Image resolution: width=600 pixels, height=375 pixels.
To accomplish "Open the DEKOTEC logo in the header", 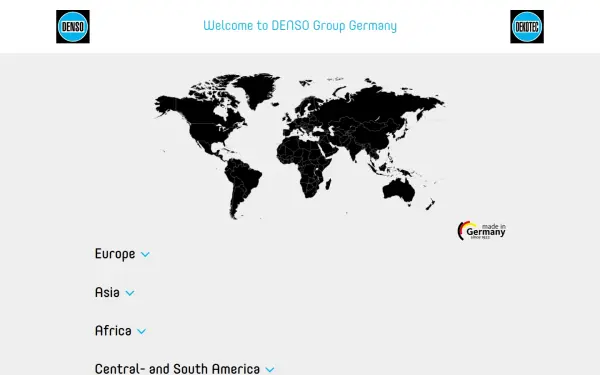I will (527, 27).
